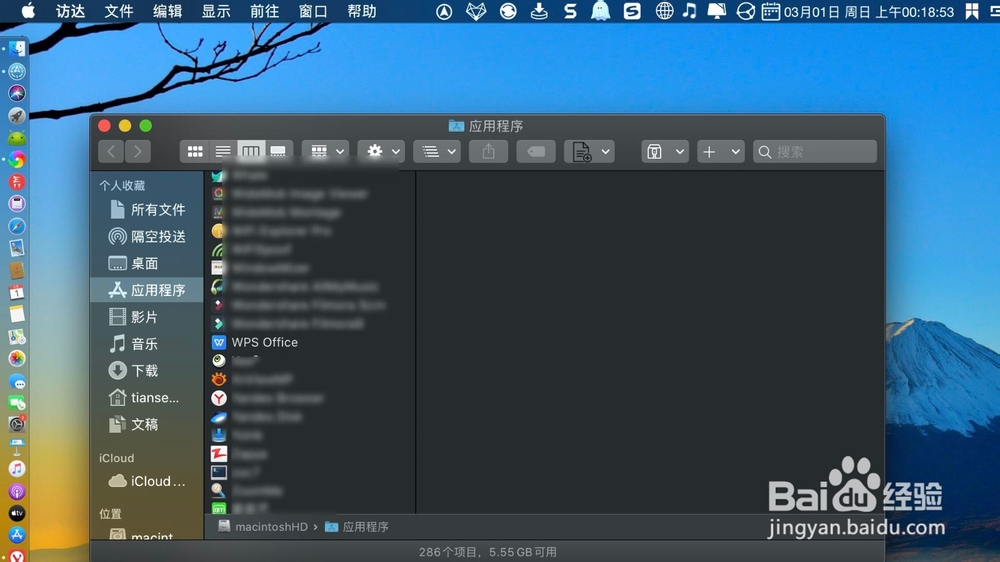Open Finder from the Dock
Screen dimensions: 1000x562
(17, 48)
